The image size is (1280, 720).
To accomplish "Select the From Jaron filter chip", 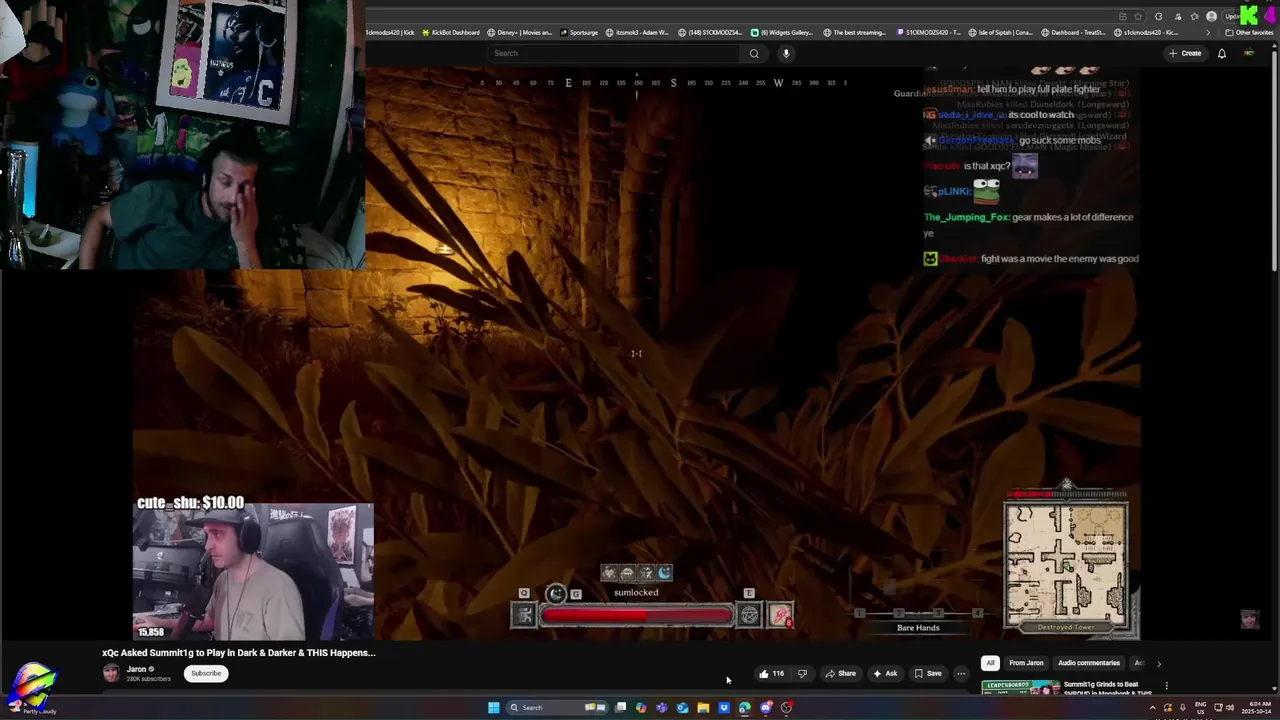I will [x=1026, y=663].
